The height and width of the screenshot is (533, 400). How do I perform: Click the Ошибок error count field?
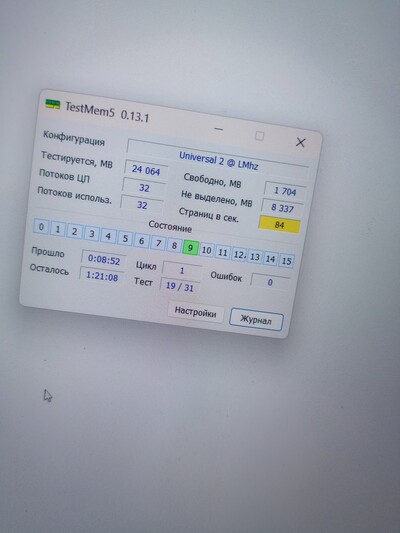click(270, 282)
